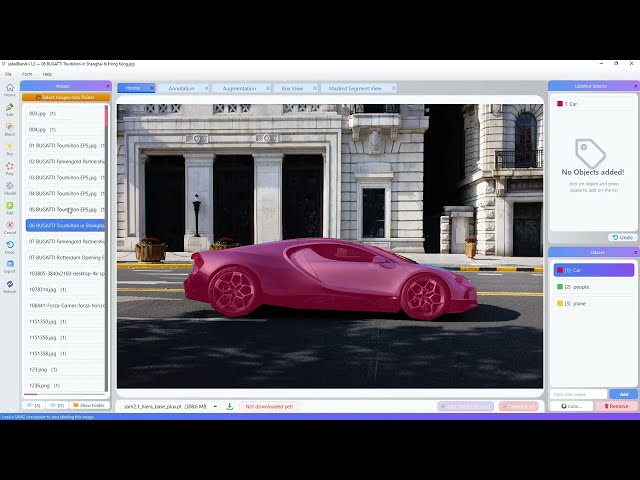Close the Augmentation tab

pyautogui.click(x=268, y=88)
